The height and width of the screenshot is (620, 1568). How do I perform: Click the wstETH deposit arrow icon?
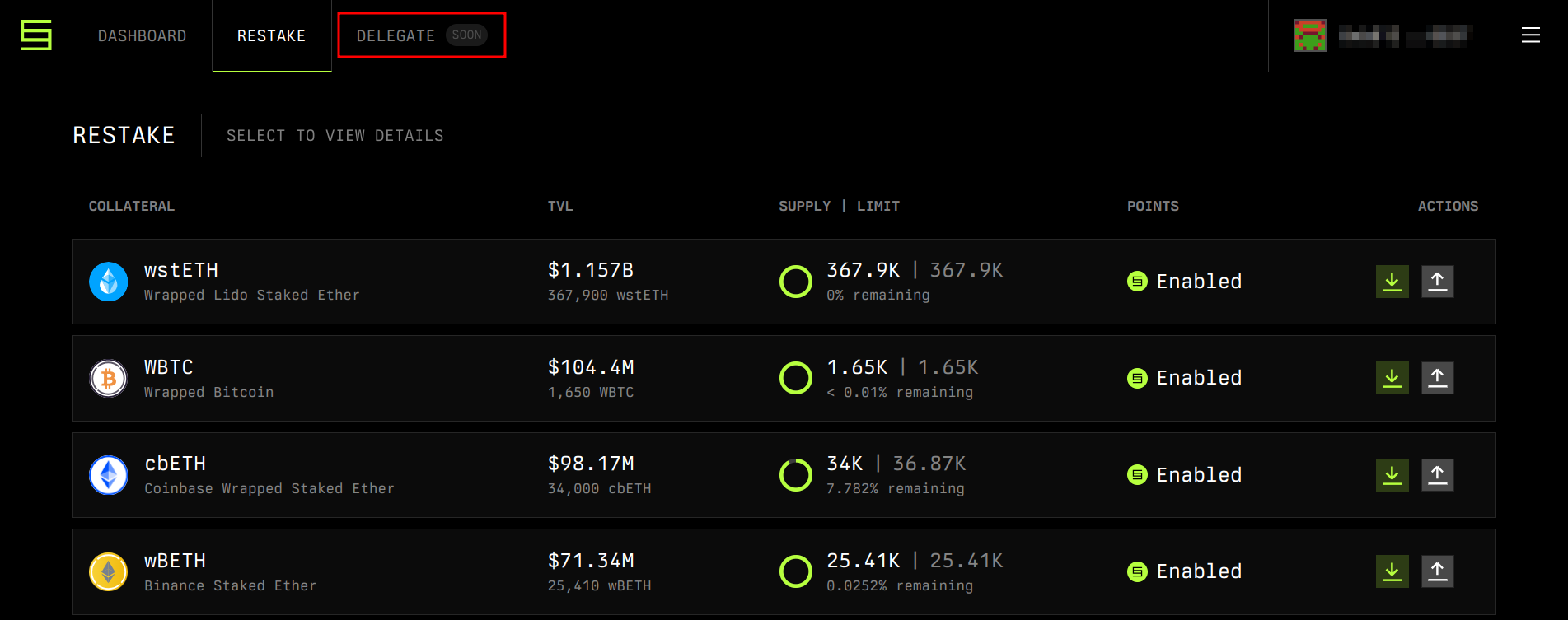[1392, 282]
